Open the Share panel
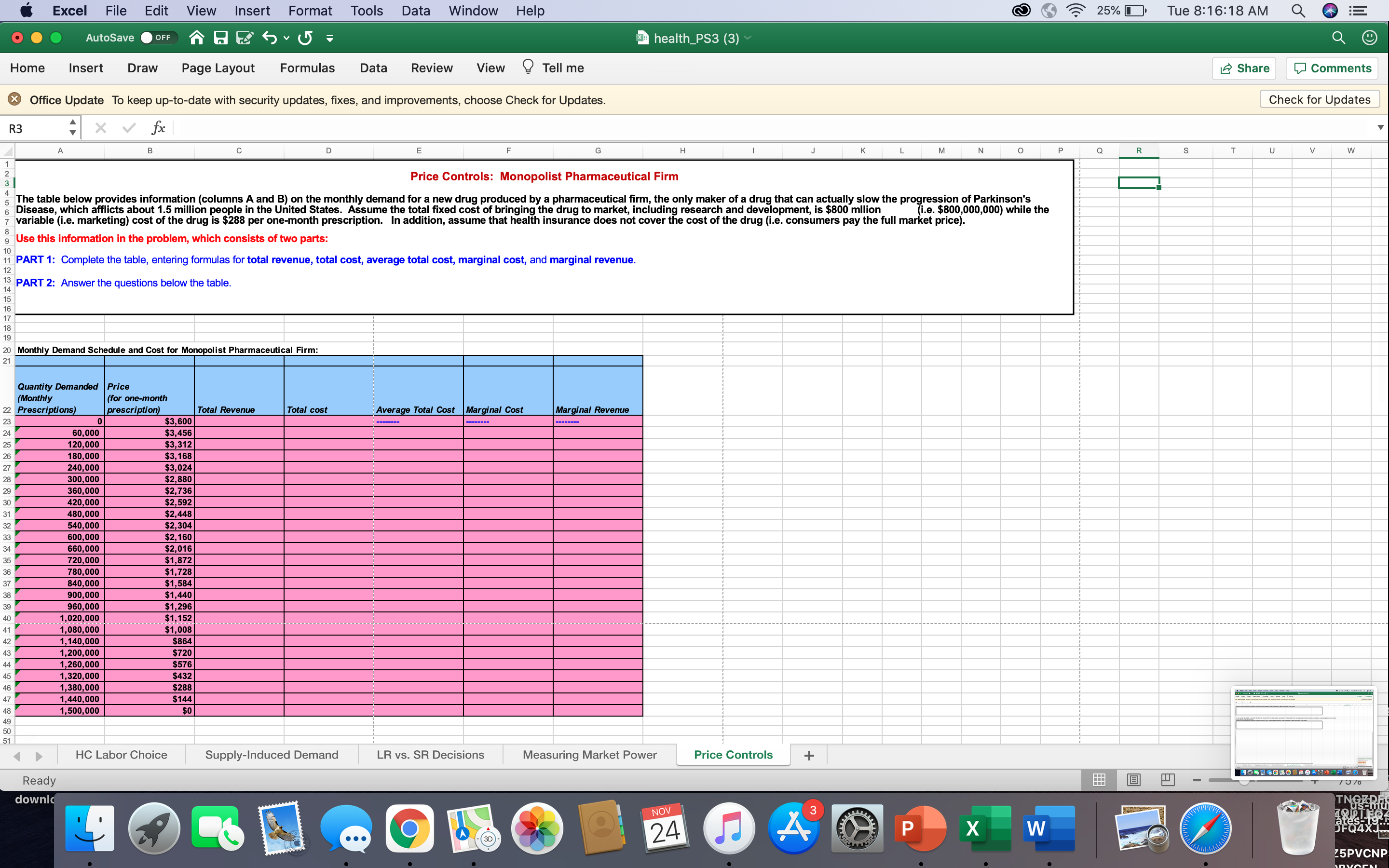The width and height of the screenshot is (1389, 868). coord(1244,68)
